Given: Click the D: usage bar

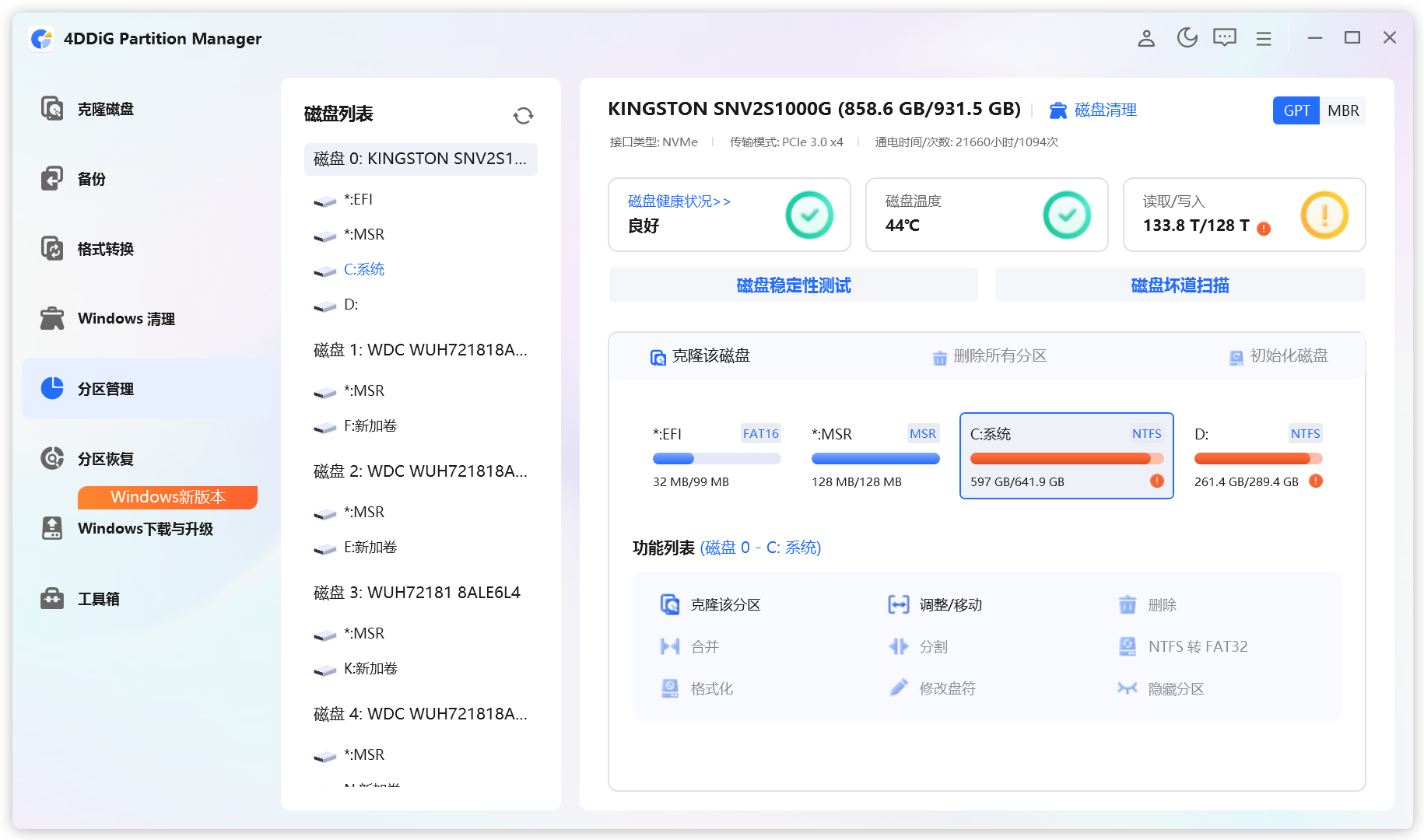Looking at the screenshot, I should pos(1258,459).
